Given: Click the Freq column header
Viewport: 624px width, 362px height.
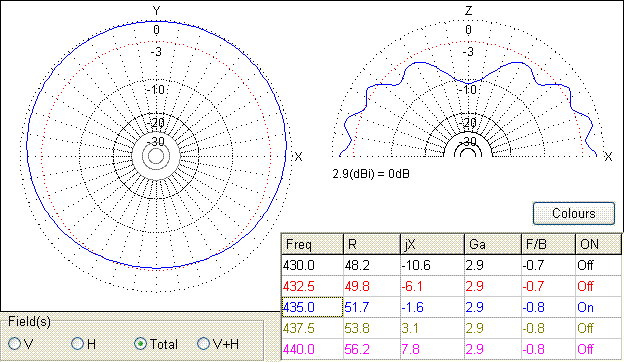Looking at the screenshot, I should click(312, 244).
